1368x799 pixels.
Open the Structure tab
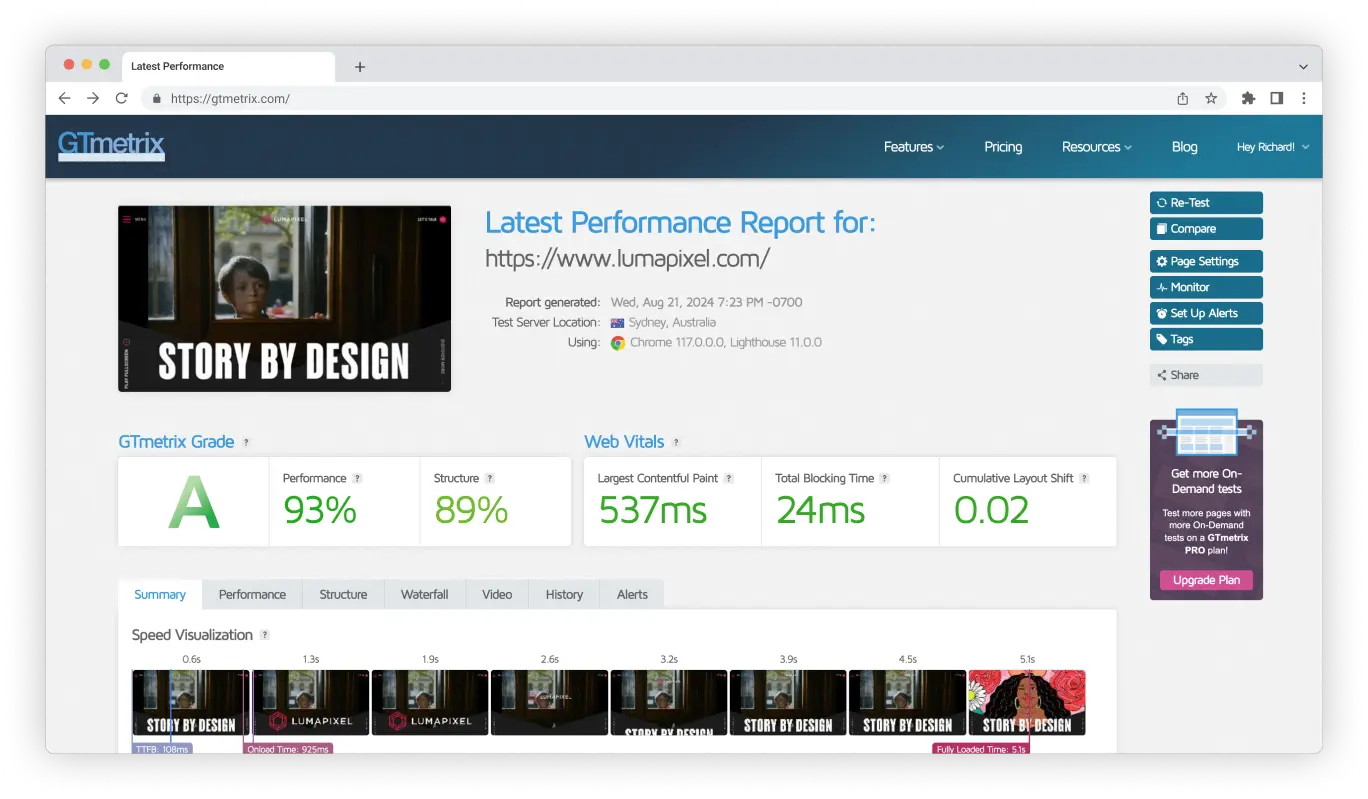(343, 594)
